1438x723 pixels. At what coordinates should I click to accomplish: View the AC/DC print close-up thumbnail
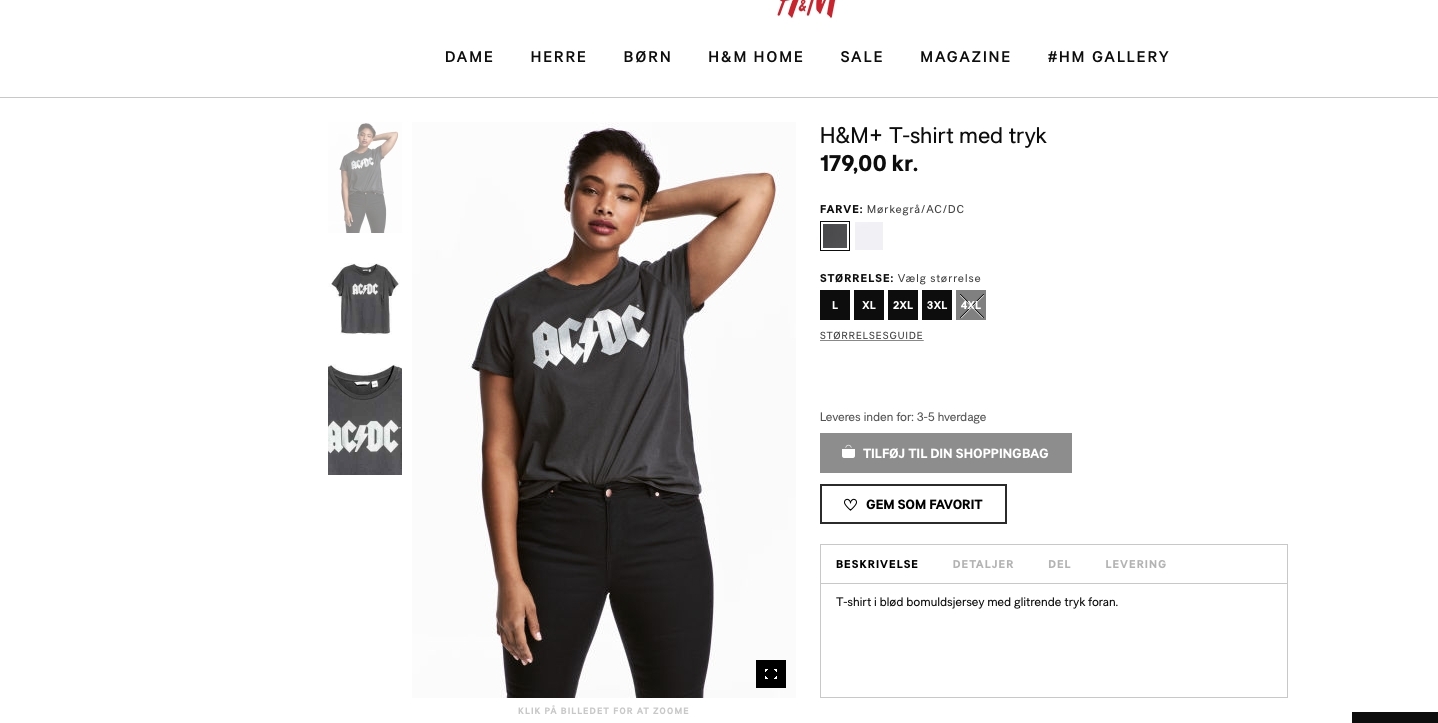[365, 420]
